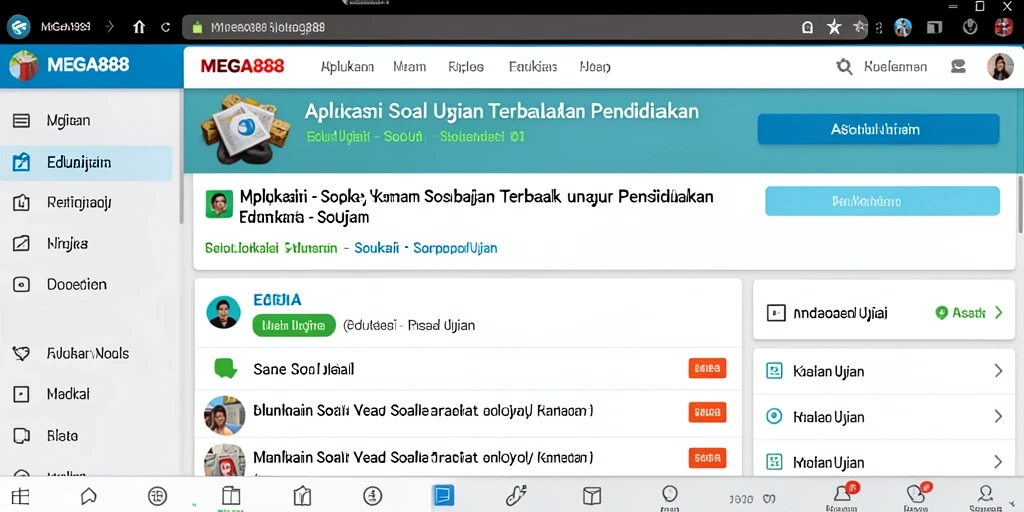
Task: Click the message icon near profile avatar
Action: click(x=958, y=66)
